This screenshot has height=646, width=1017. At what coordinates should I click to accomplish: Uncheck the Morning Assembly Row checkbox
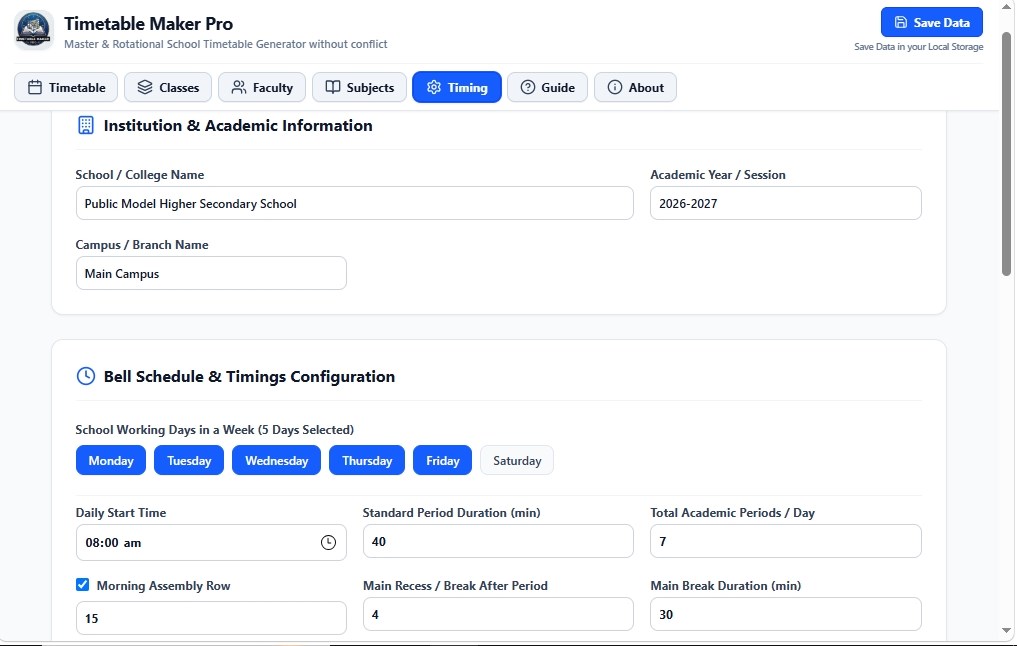click(82, 585)
